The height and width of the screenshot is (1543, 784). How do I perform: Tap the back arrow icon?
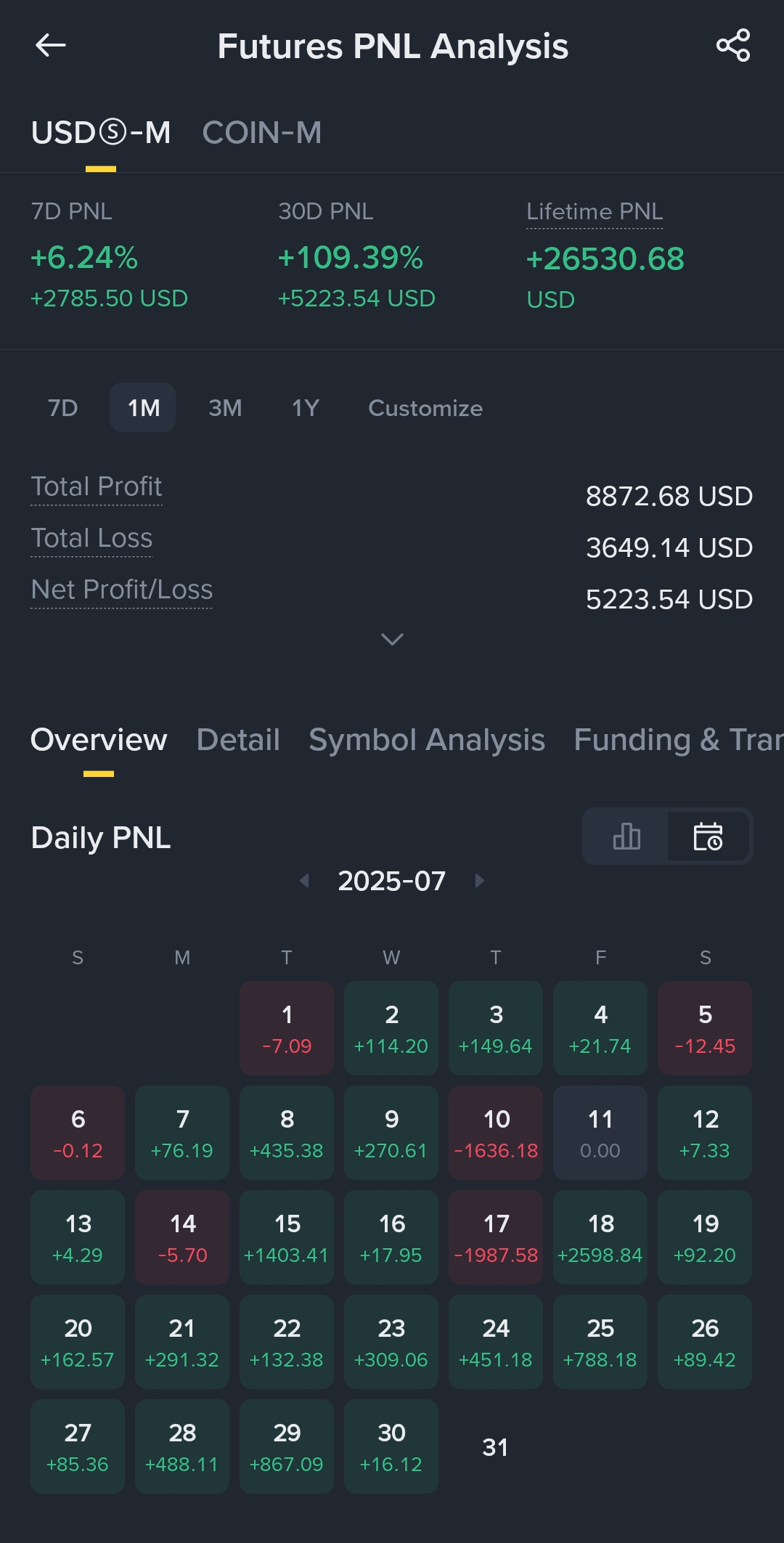tap(51, 46)
